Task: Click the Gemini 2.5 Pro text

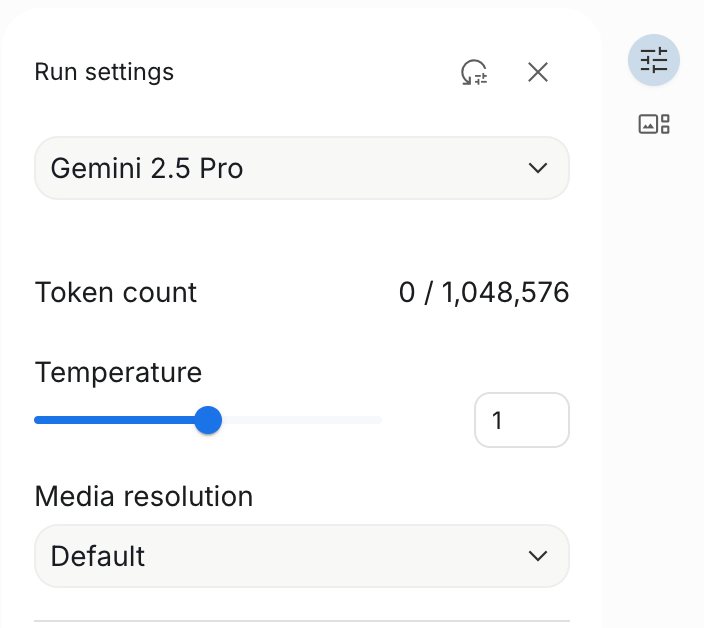Action: [x=147, y=168]
